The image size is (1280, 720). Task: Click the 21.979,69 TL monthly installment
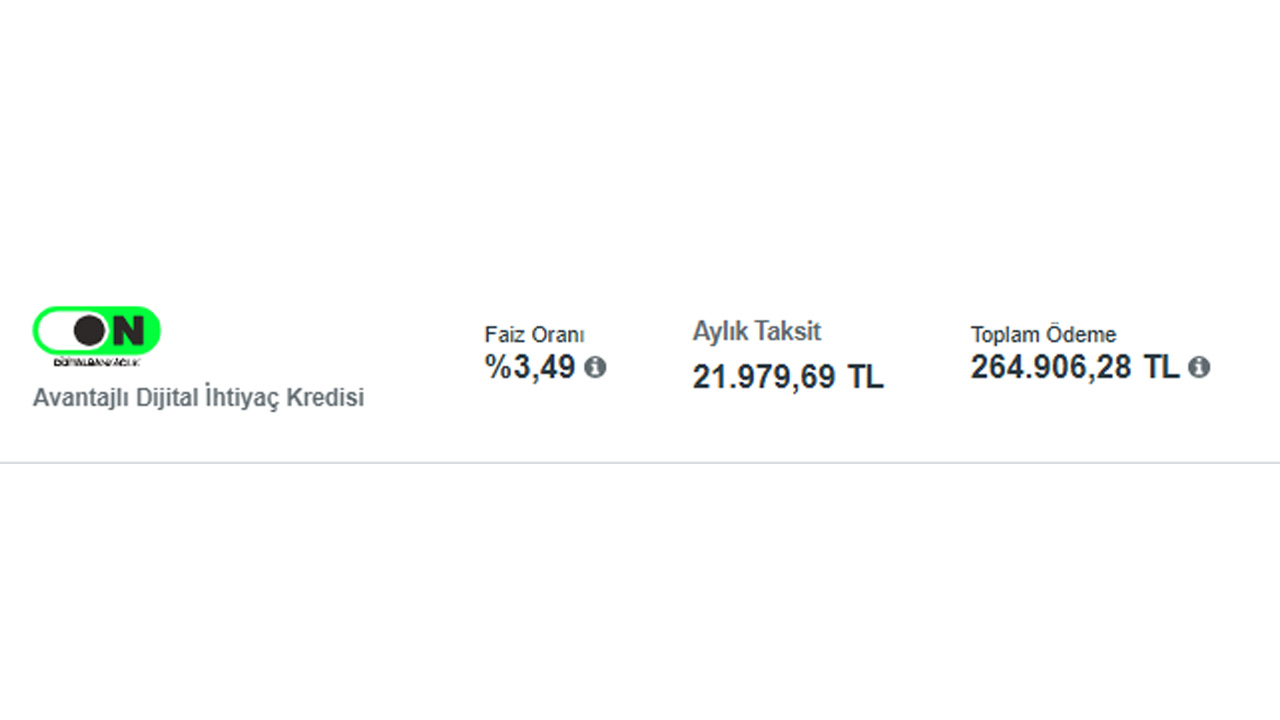[x=788, y=377]
